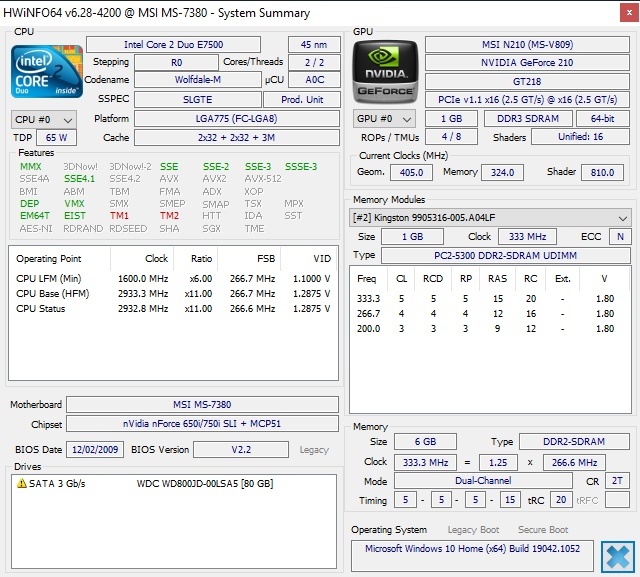Open the GPU #0 selector dropdown
Viewport: 640px width, 577px height.
384,119
